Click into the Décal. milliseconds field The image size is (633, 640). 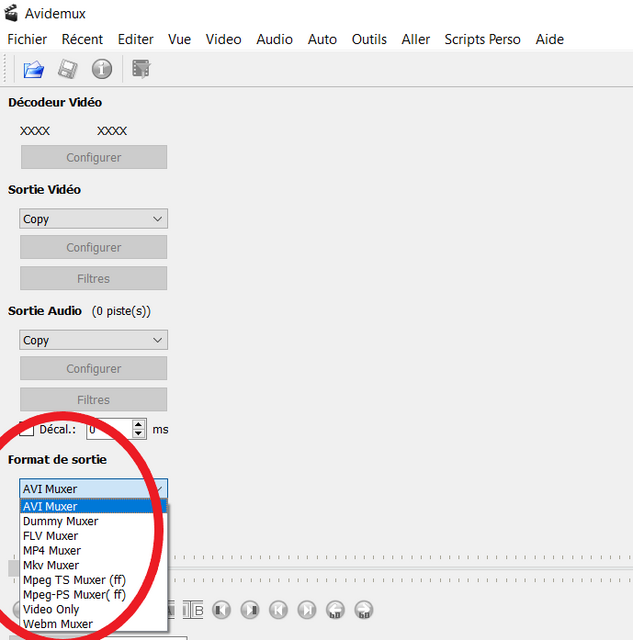(109, 429)
